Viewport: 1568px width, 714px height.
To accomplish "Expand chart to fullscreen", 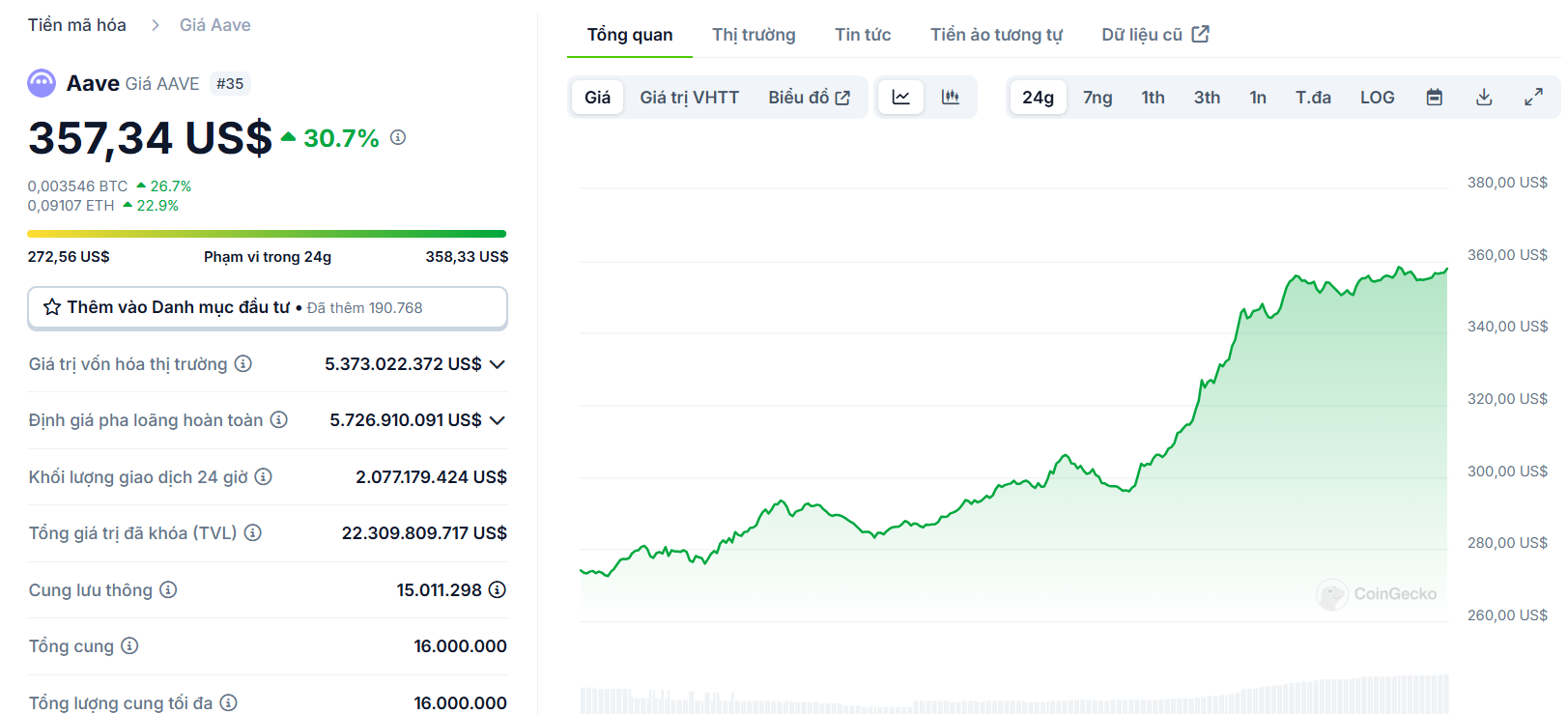I will (1534, 97).
